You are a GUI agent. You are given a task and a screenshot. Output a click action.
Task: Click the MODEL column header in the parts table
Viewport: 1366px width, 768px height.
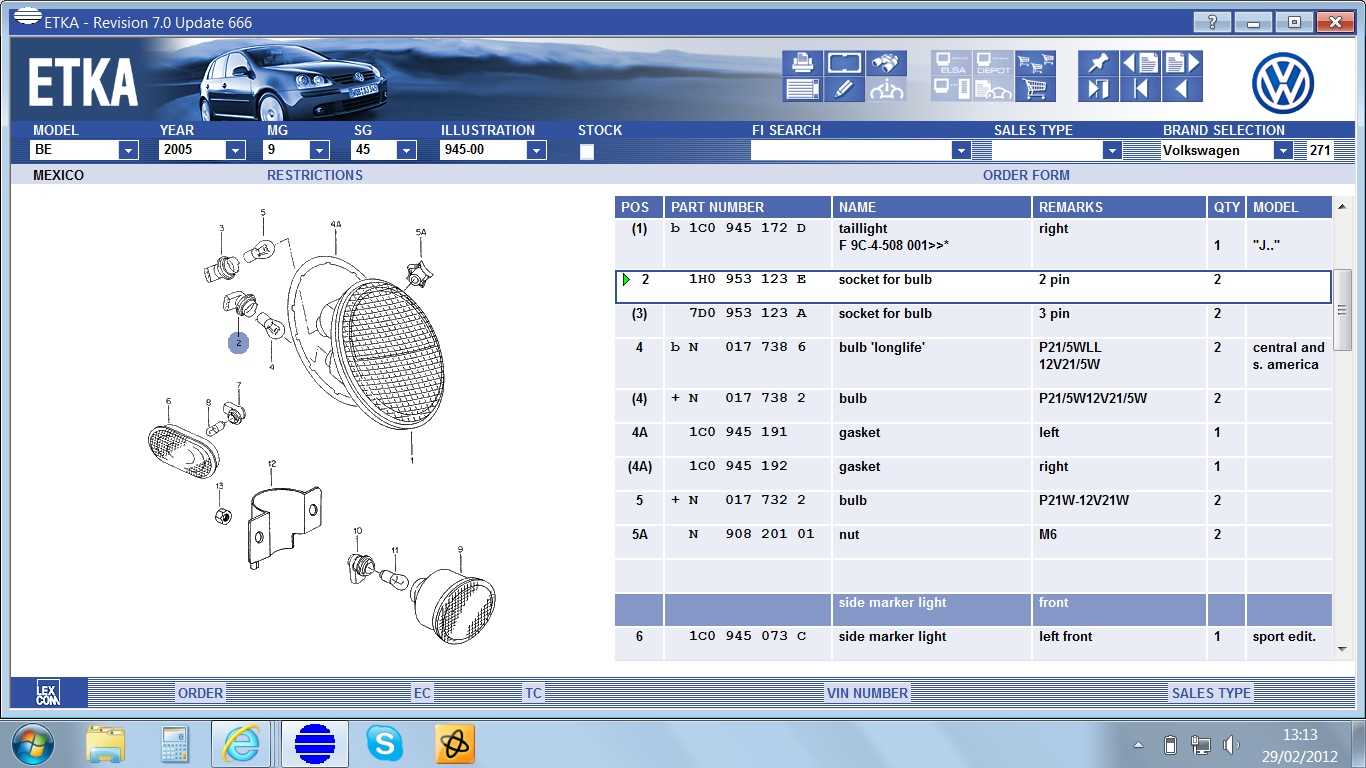pos(1289,207)
